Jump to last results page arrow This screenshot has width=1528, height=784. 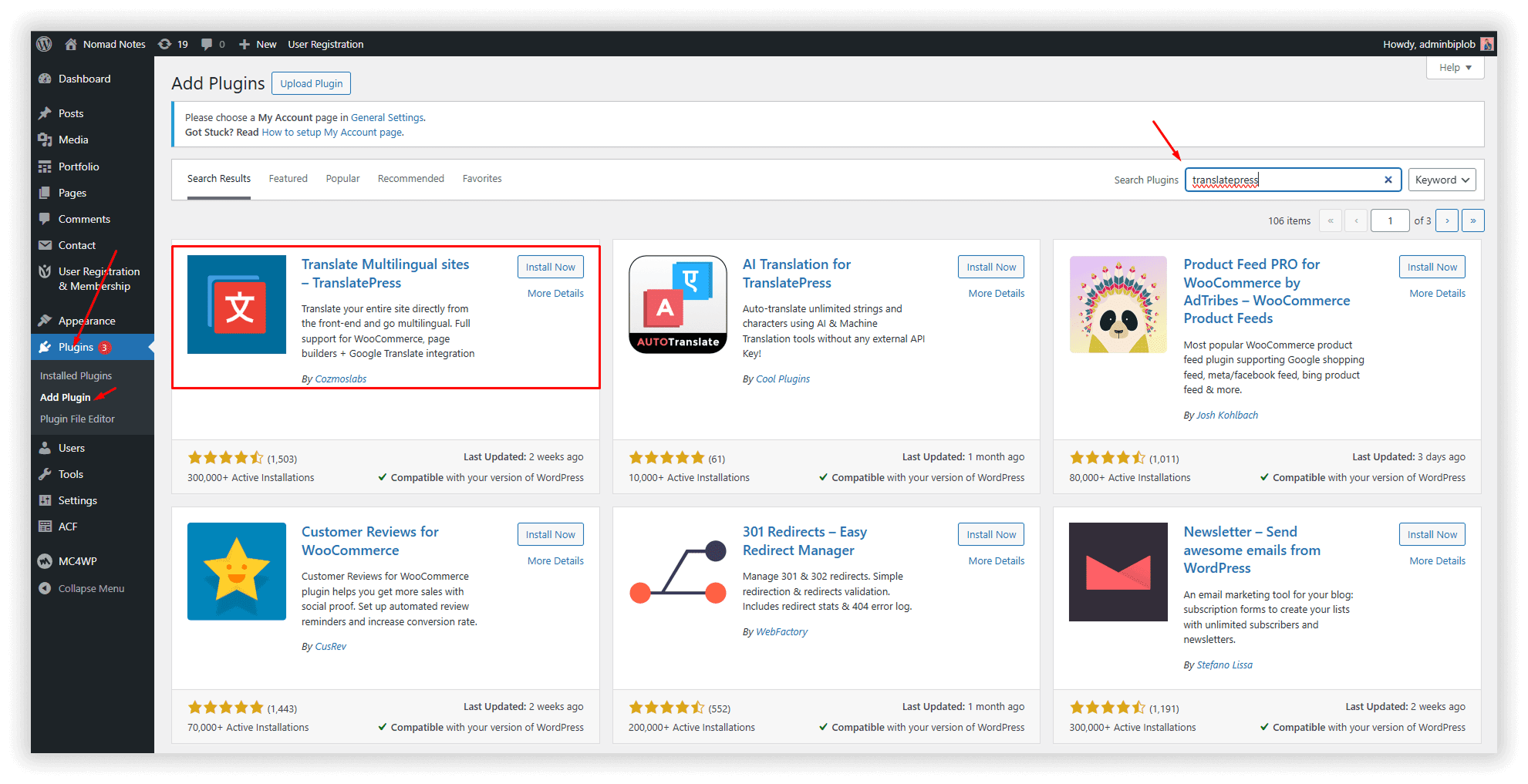pos(1472,220)
